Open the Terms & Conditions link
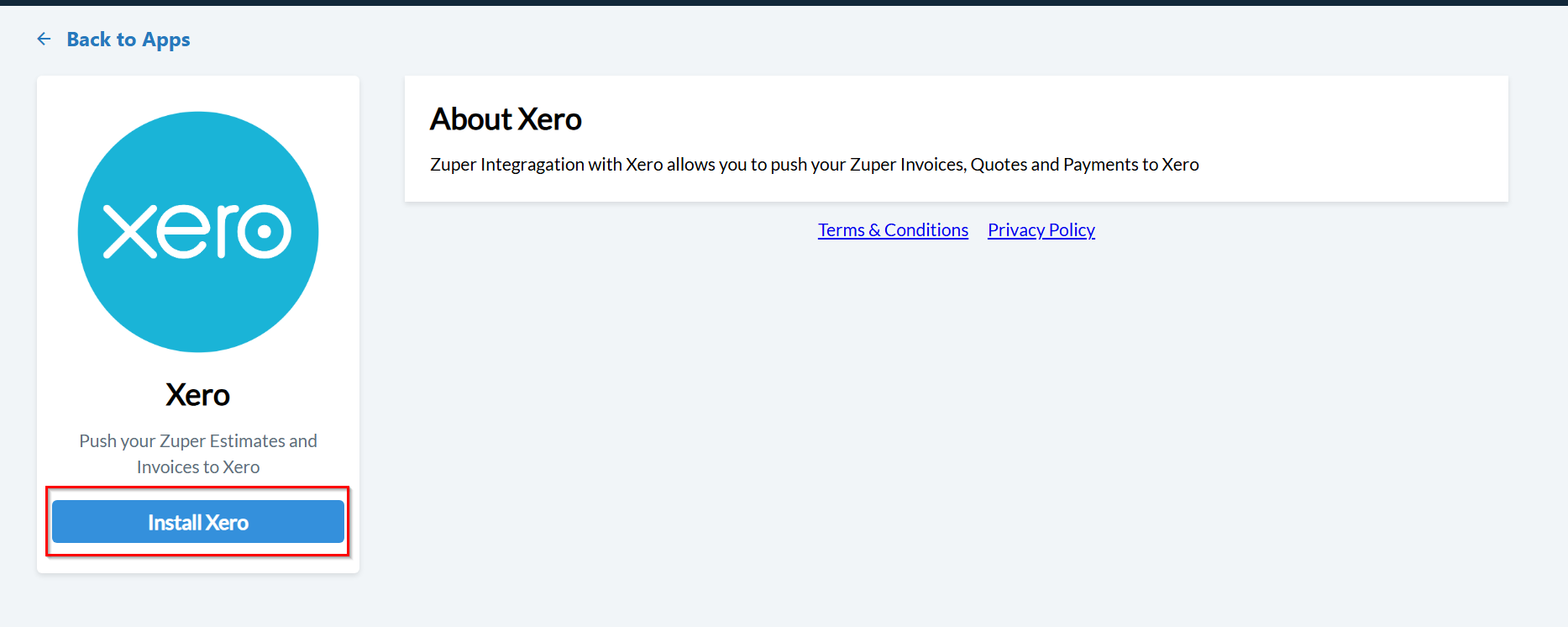The height and width of the screenshot is (627, 1568). pyautogui.click(x=893, y=229)
